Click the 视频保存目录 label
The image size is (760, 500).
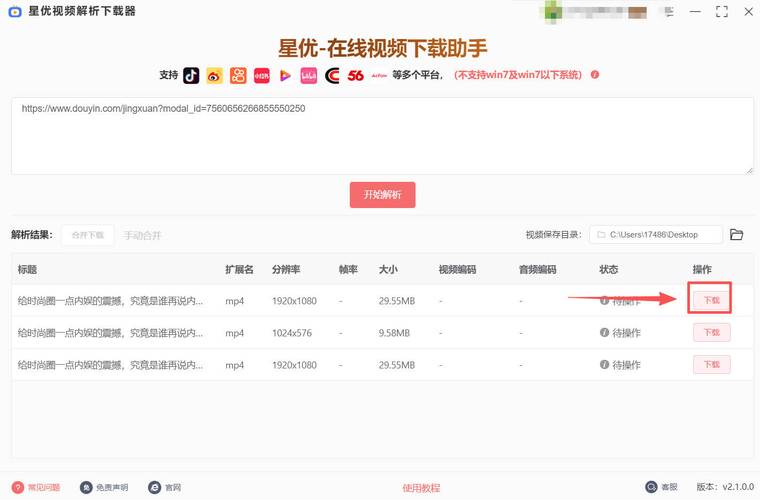click(554, 234)
